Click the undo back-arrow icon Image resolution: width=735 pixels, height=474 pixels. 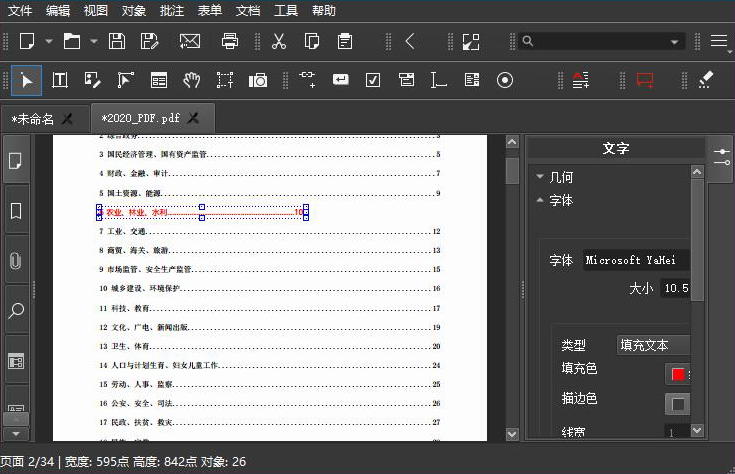(410, 41)
